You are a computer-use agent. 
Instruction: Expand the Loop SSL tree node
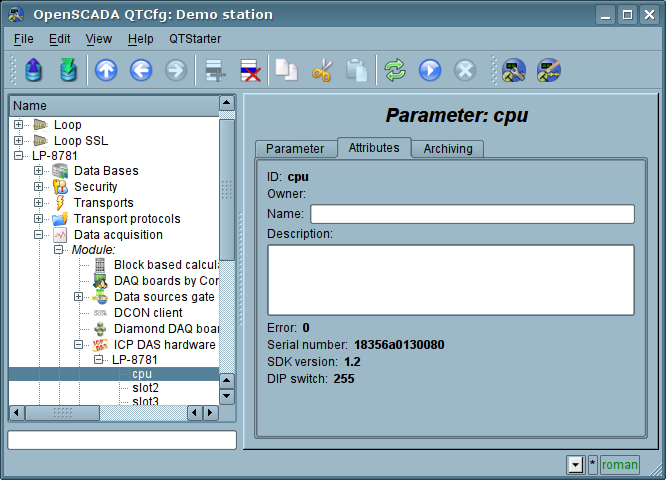click(x=19, y=141)
